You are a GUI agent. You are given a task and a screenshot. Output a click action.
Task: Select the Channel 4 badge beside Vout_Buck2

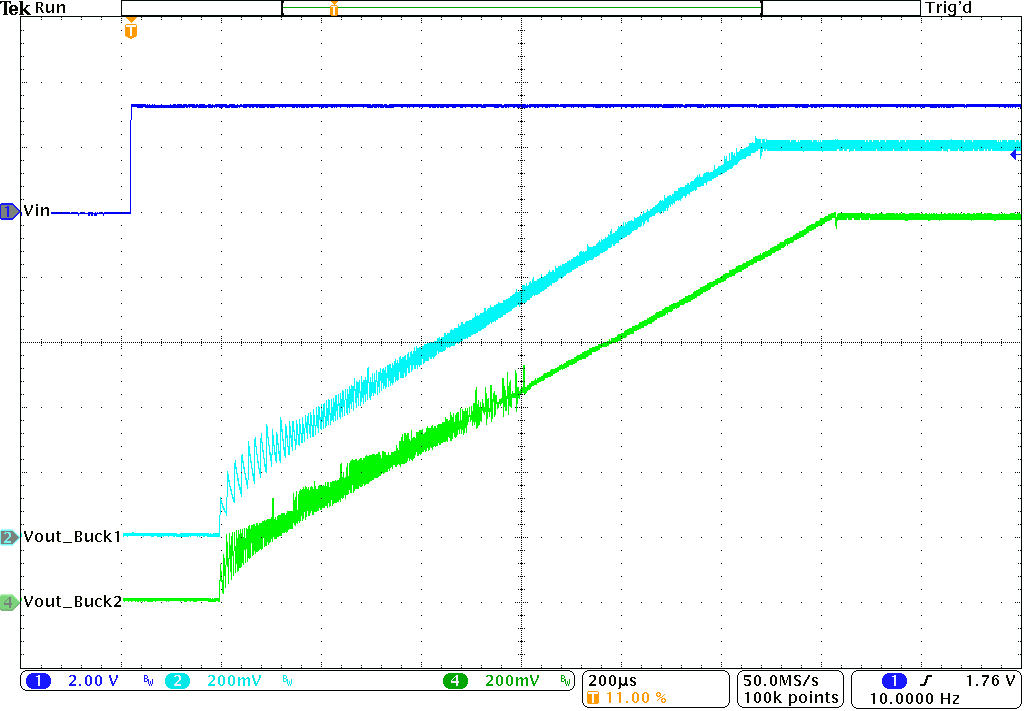coord(6,601)
